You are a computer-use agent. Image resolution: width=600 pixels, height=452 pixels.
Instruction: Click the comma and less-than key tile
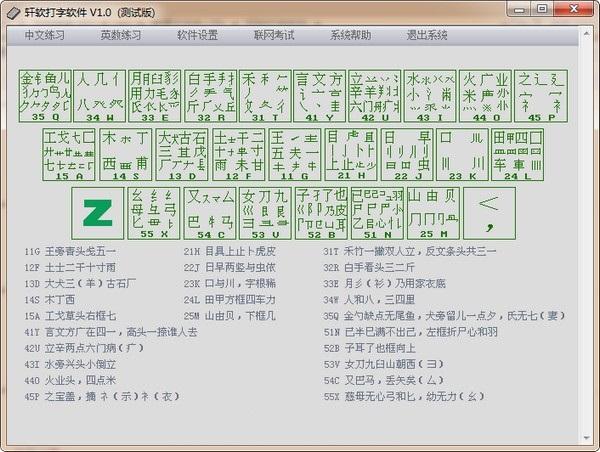pos(489,213)
